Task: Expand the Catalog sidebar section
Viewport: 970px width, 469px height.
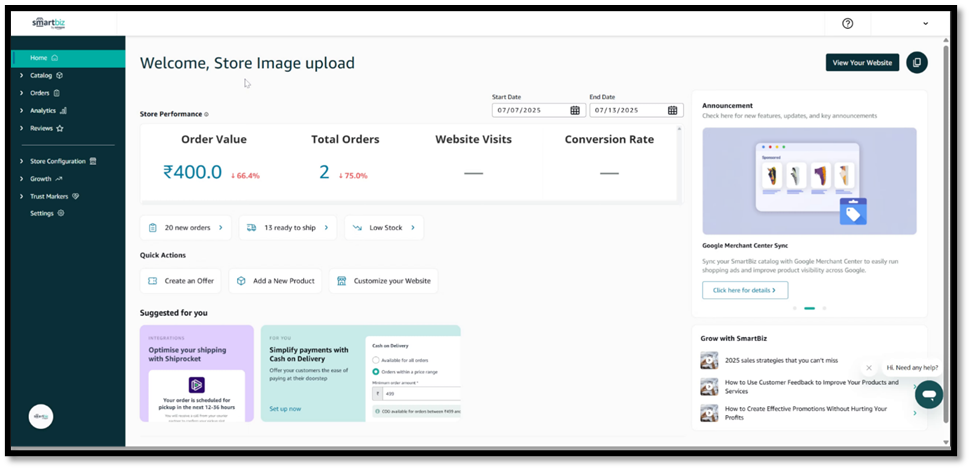Action: point(41,75)
